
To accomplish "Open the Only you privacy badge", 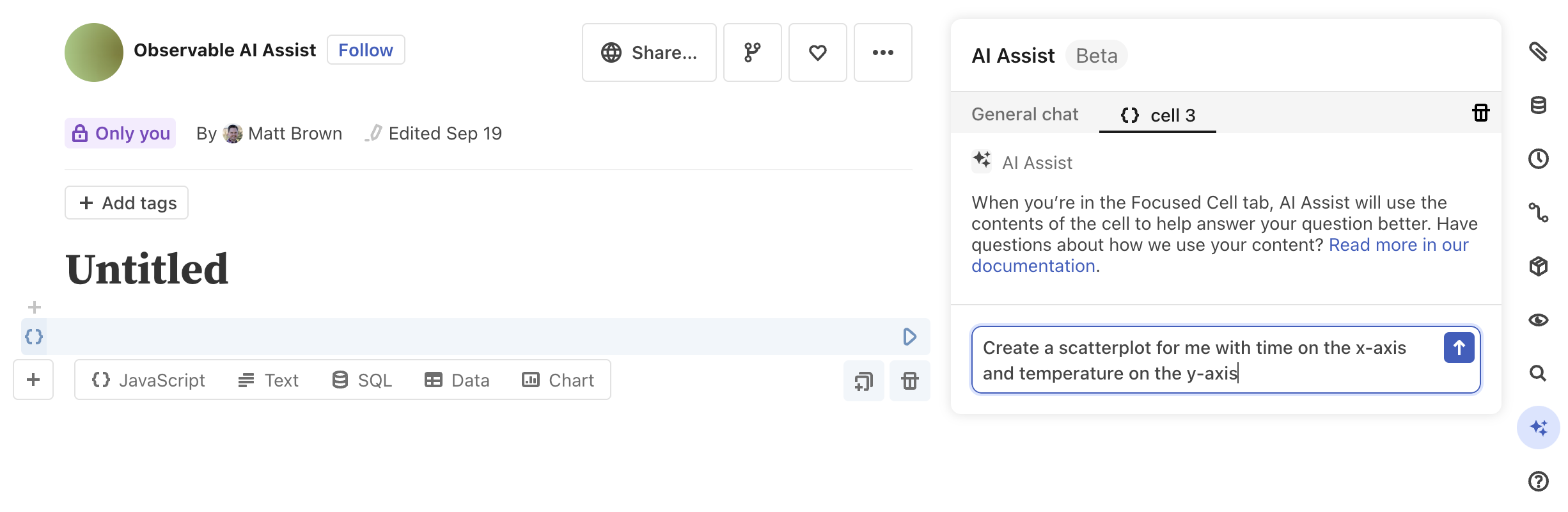I will pyautogui.click(x=120, y=133).
